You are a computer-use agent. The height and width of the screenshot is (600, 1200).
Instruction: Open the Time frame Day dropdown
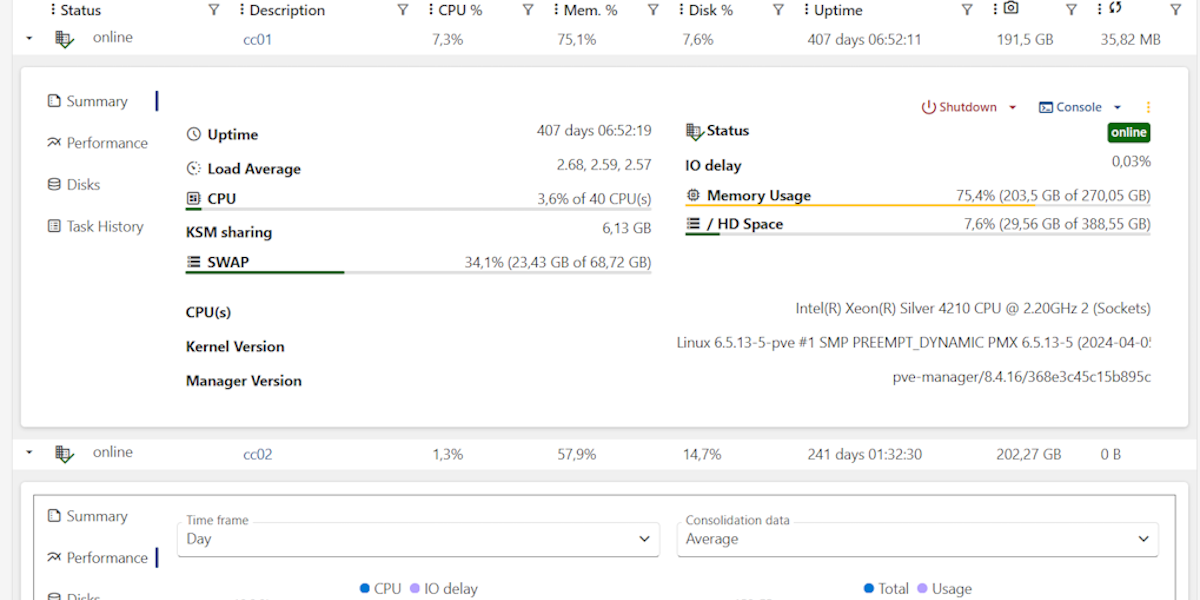click(420, 539)
